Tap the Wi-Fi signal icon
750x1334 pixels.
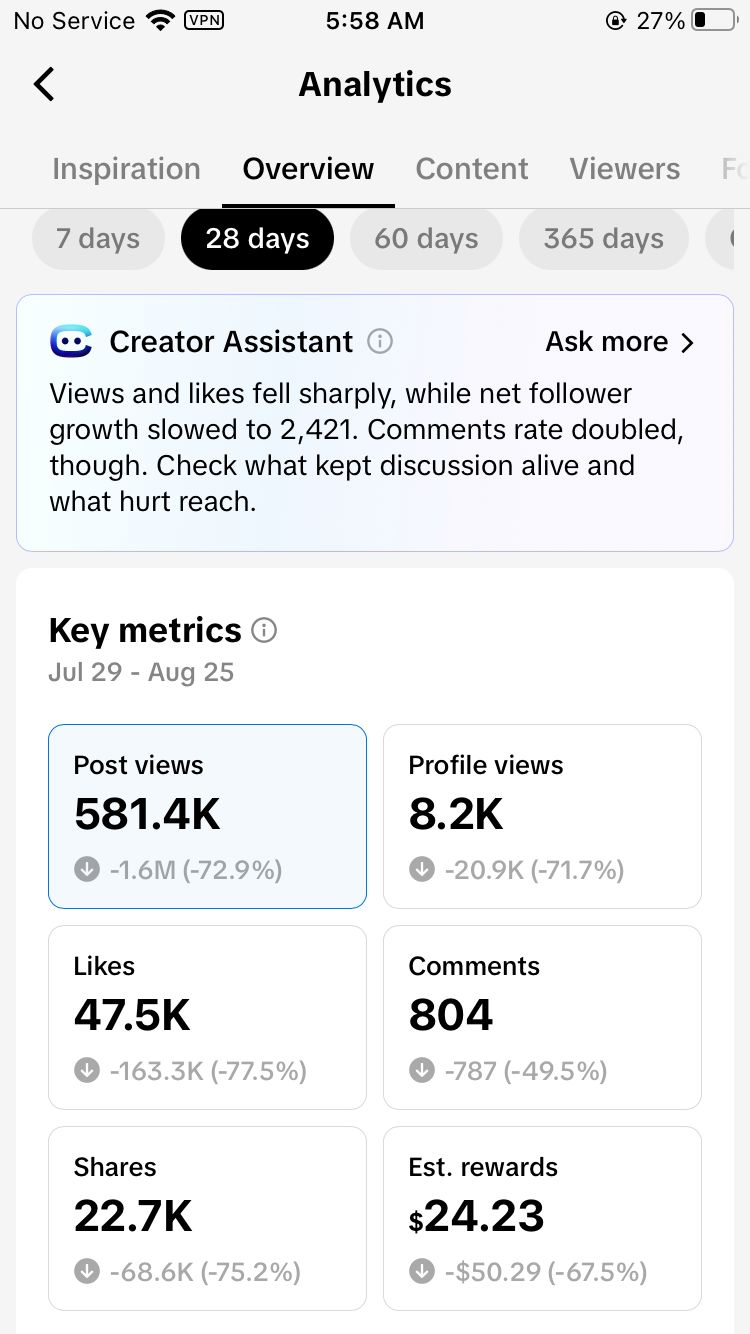pos(159,20)
